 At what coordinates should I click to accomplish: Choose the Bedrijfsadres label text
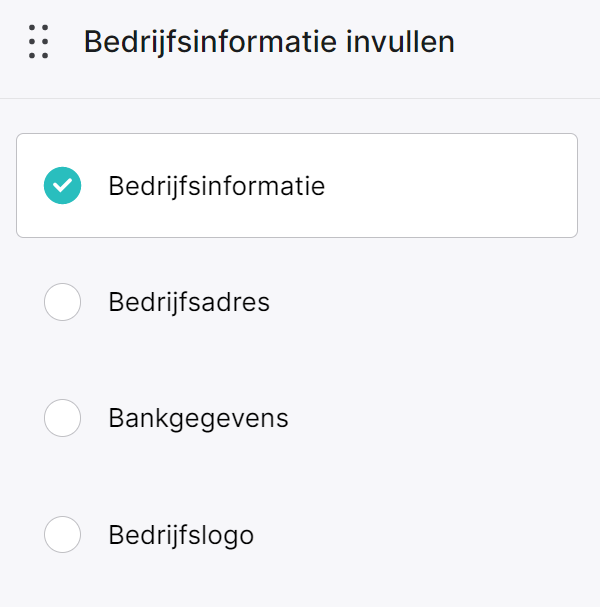(x=189, y=302)
